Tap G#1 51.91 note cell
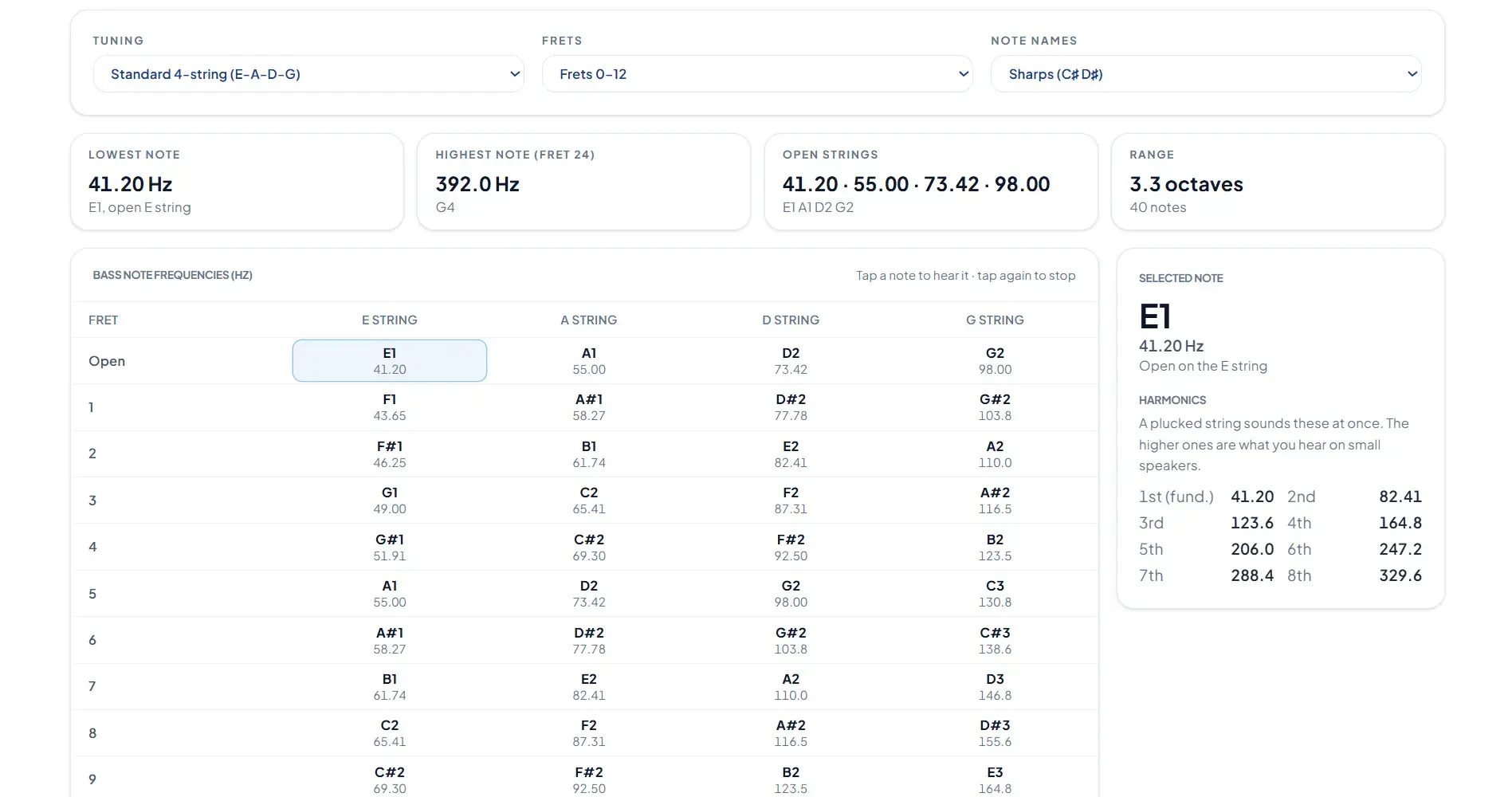The width and height of the screenshot is (1512, 797). pyautogui.click(x=390, y=548)
